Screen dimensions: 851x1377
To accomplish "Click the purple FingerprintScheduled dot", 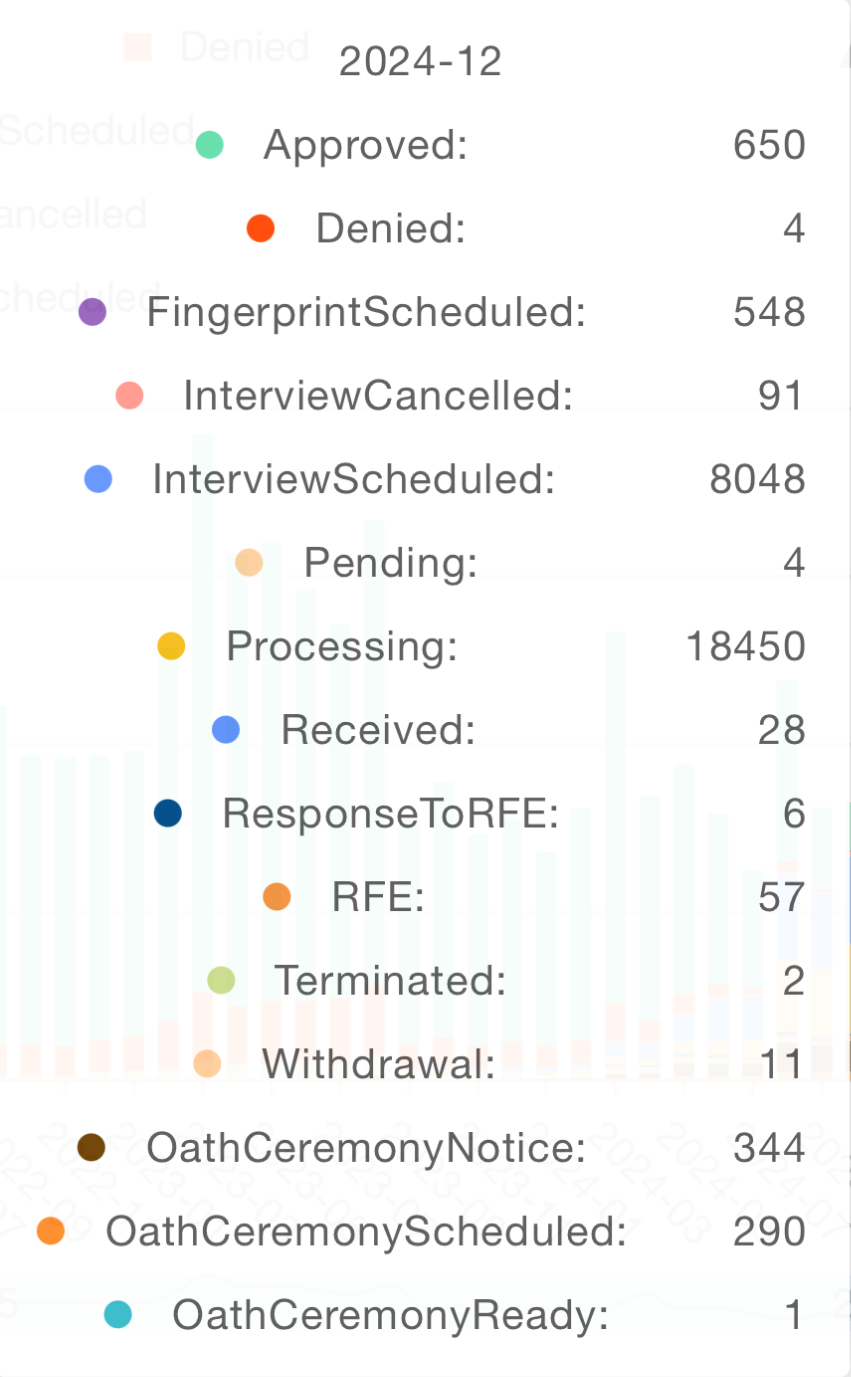I will pyautogui.click(x=92, y=312).
